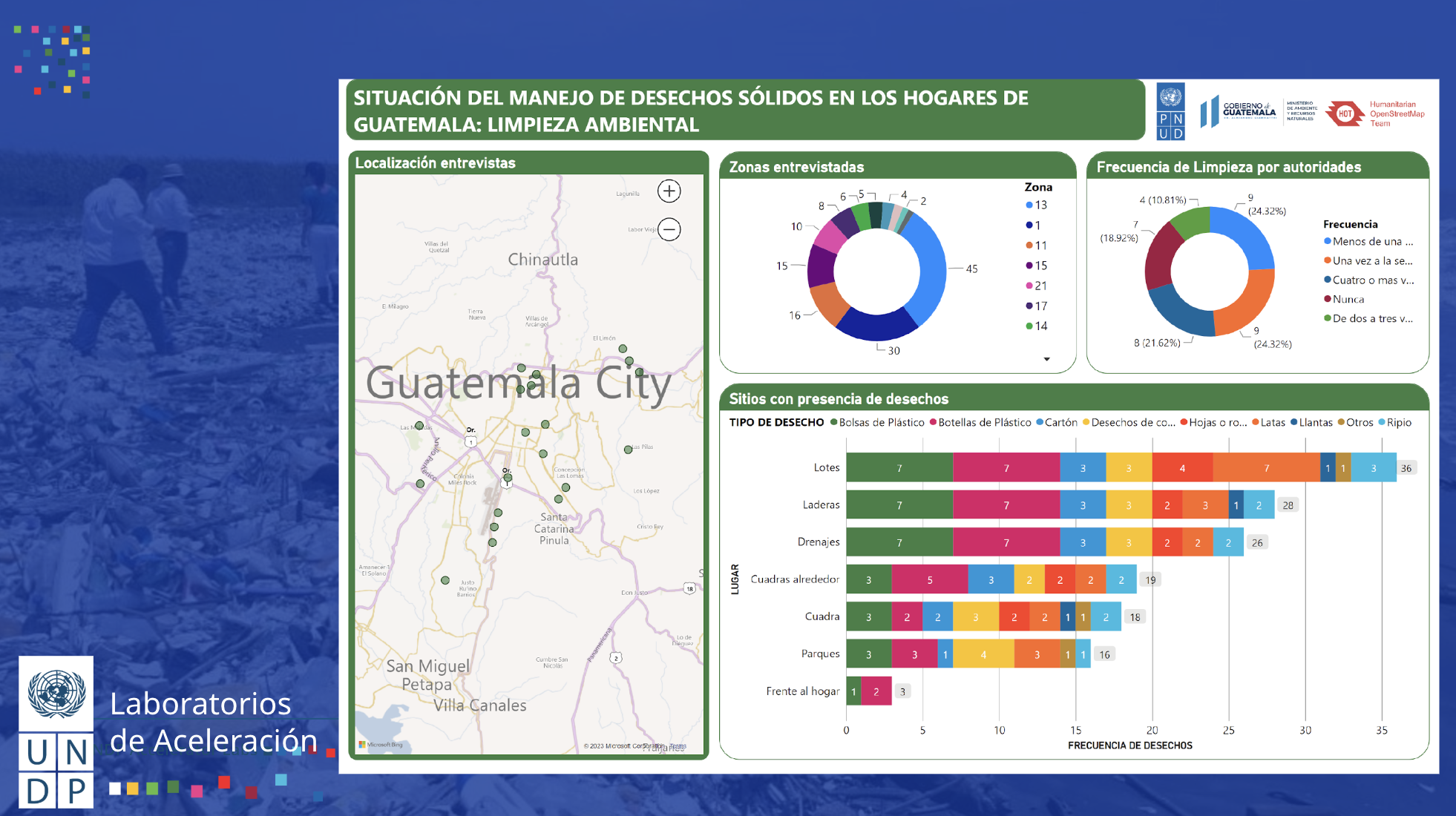Screen dimensions: 1456x816
Task: Click the 8 (21.62%) frequency donut segment
Action: coord(1178,313)
